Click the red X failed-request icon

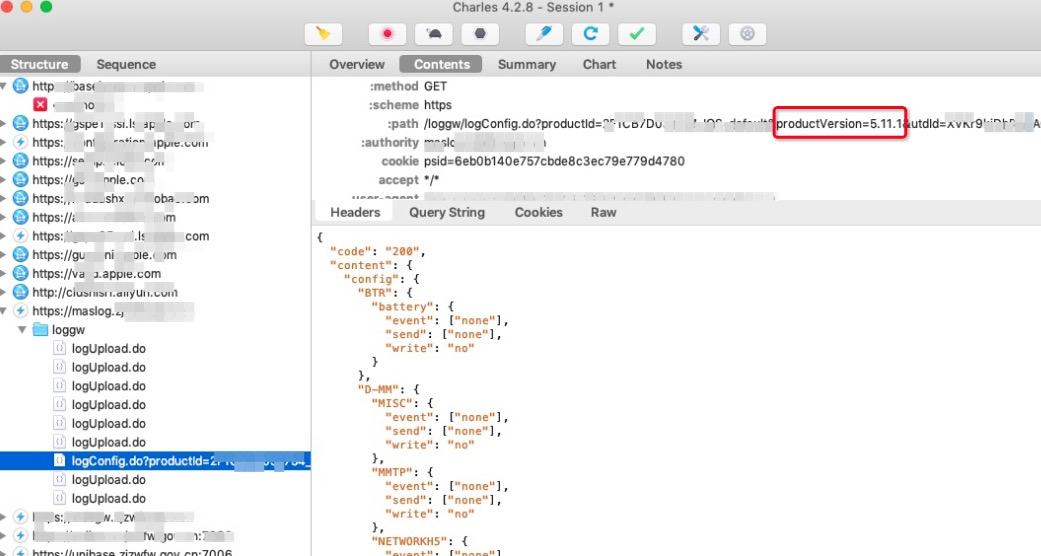point(40,105)
